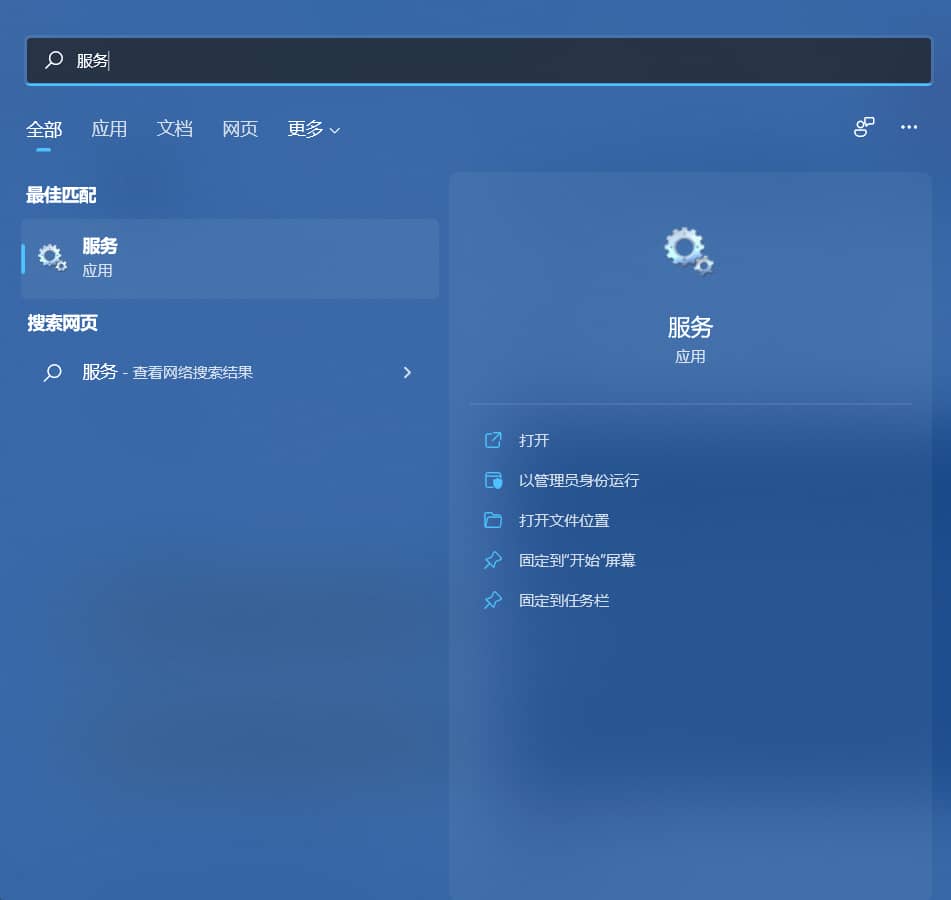Click the magnifying glass search icon

tap(53, 60)
